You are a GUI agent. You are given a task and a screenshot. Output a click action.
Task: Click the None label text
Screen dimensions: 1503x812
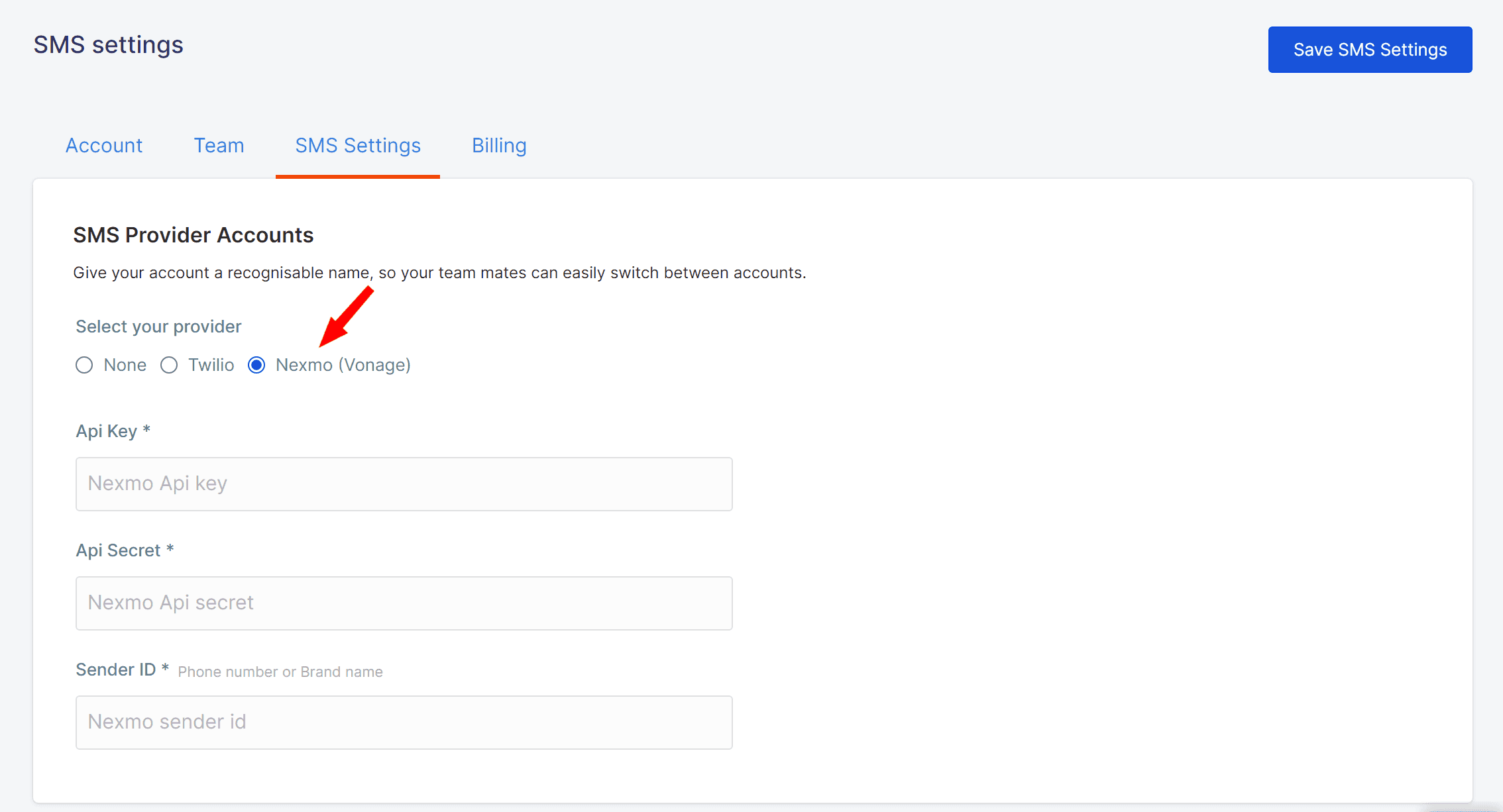coord(125,365)
